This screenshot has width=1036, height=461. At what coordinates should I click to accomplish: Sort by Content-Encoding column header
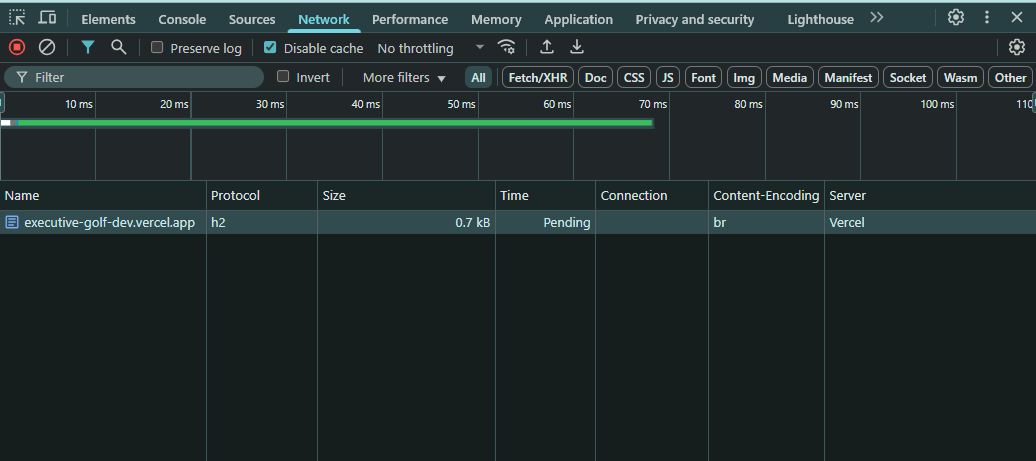(x=766, y=195)
